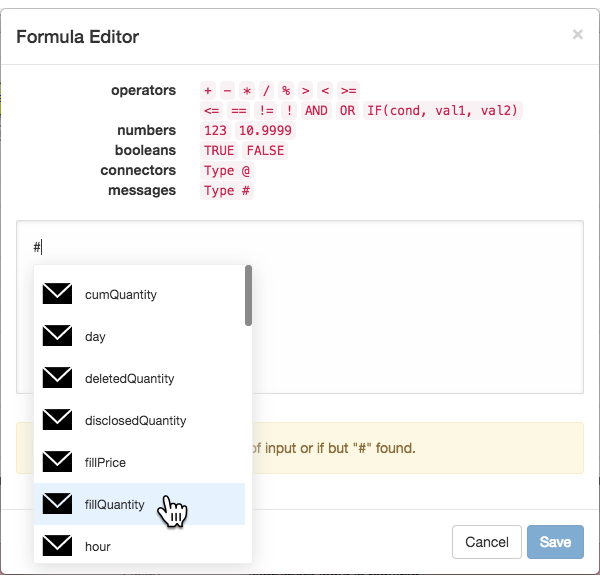Screen dimensions: 600x581
Task: Choose cumQuantity in the autocomplete dropdown
Action: (139, 294)
